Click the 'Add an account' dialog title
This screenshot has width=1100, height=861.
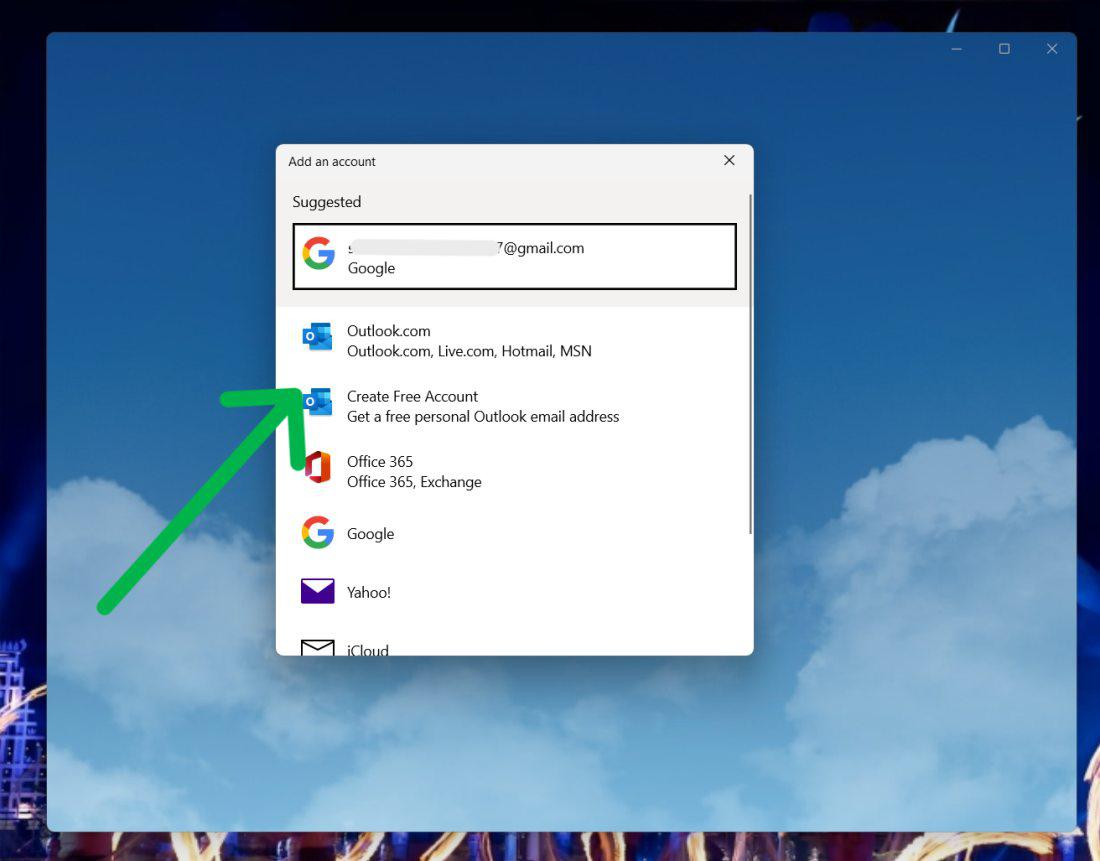click(332, 161)
